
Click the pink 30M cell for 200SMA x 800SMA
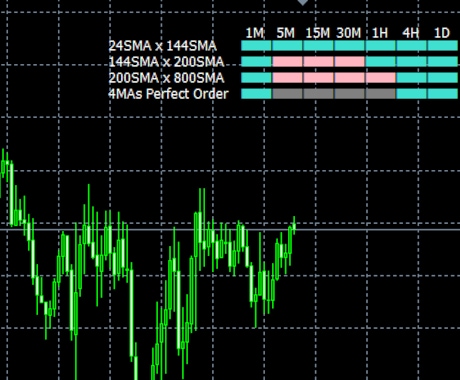(349, 78)
